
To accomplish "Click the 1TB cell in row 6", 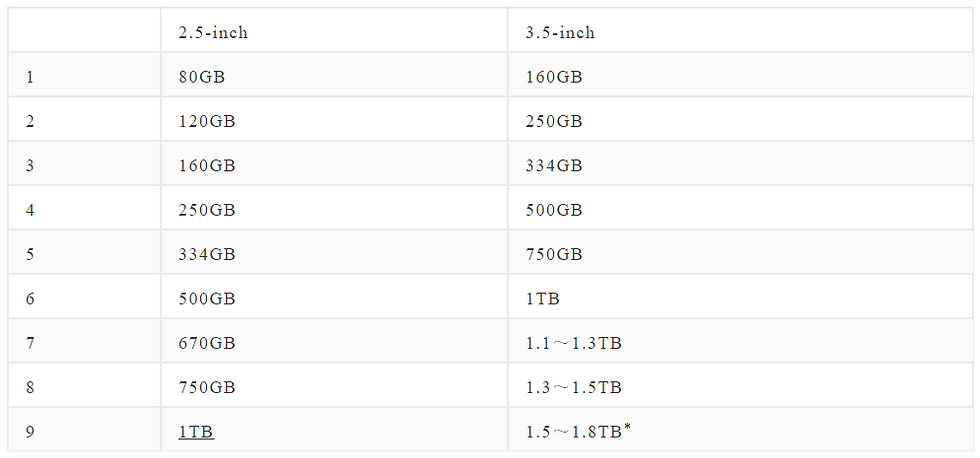I will [x=740, y=297].
